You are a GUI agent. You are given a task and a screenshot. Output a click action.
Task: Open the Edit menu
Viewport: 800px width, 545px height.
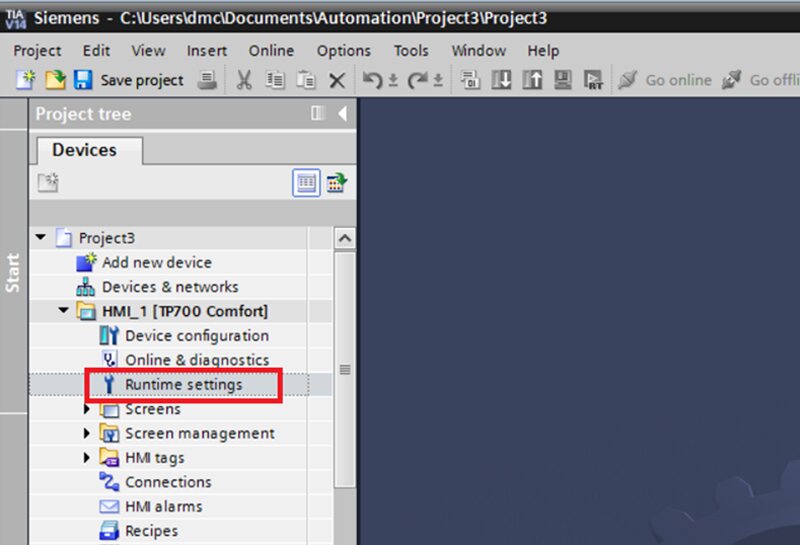96,51
